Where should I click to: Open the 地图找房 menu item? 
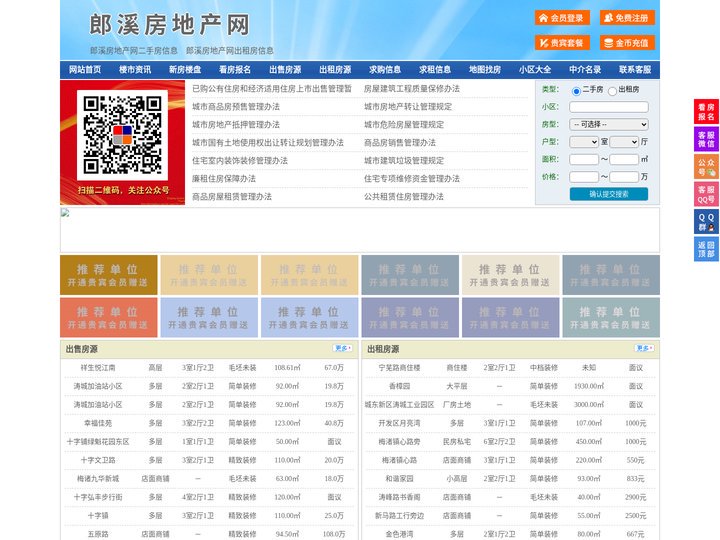(x=485, y=70)
